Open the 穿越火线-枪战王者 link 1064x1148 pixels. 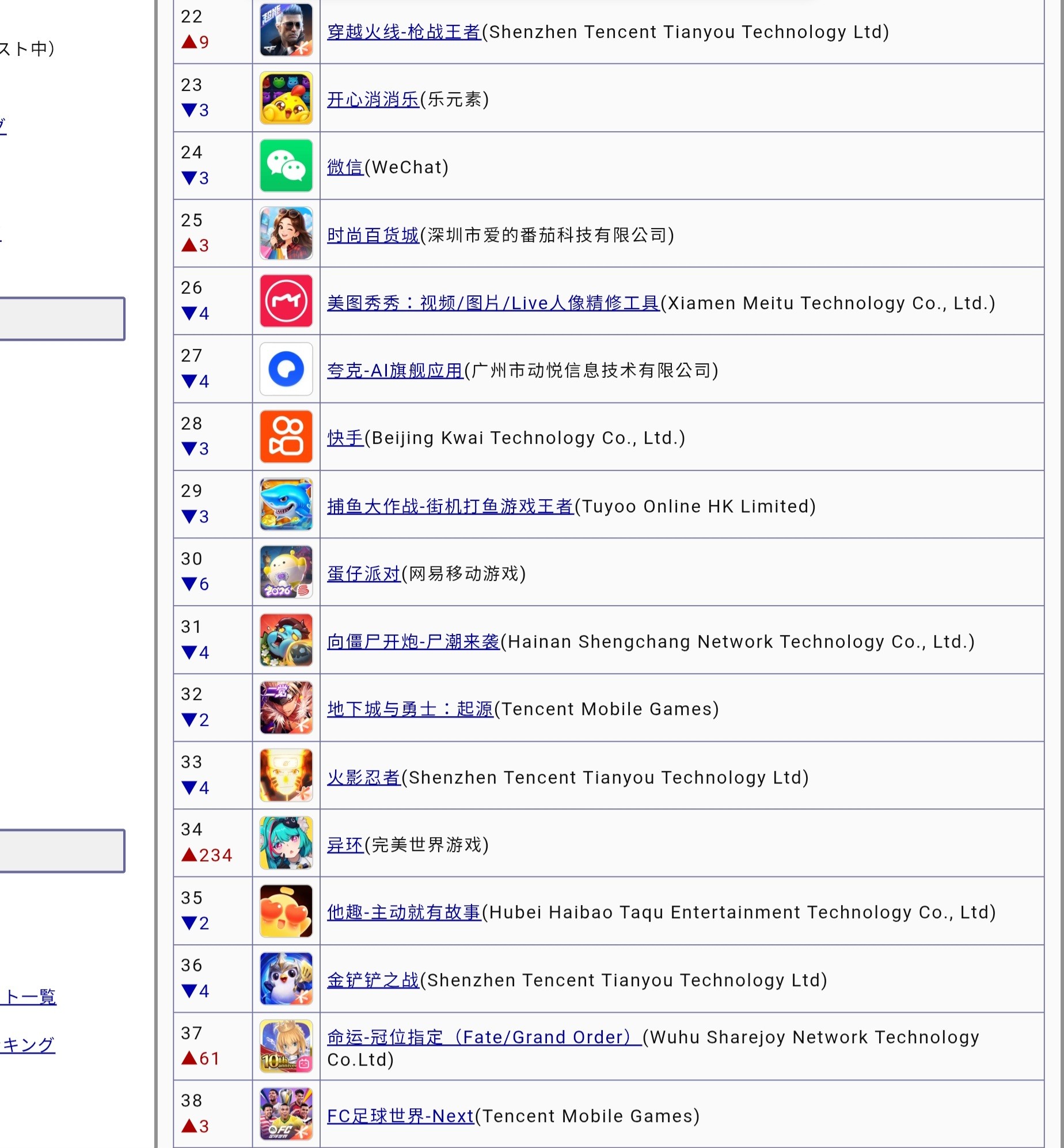[x=404, y=32]
